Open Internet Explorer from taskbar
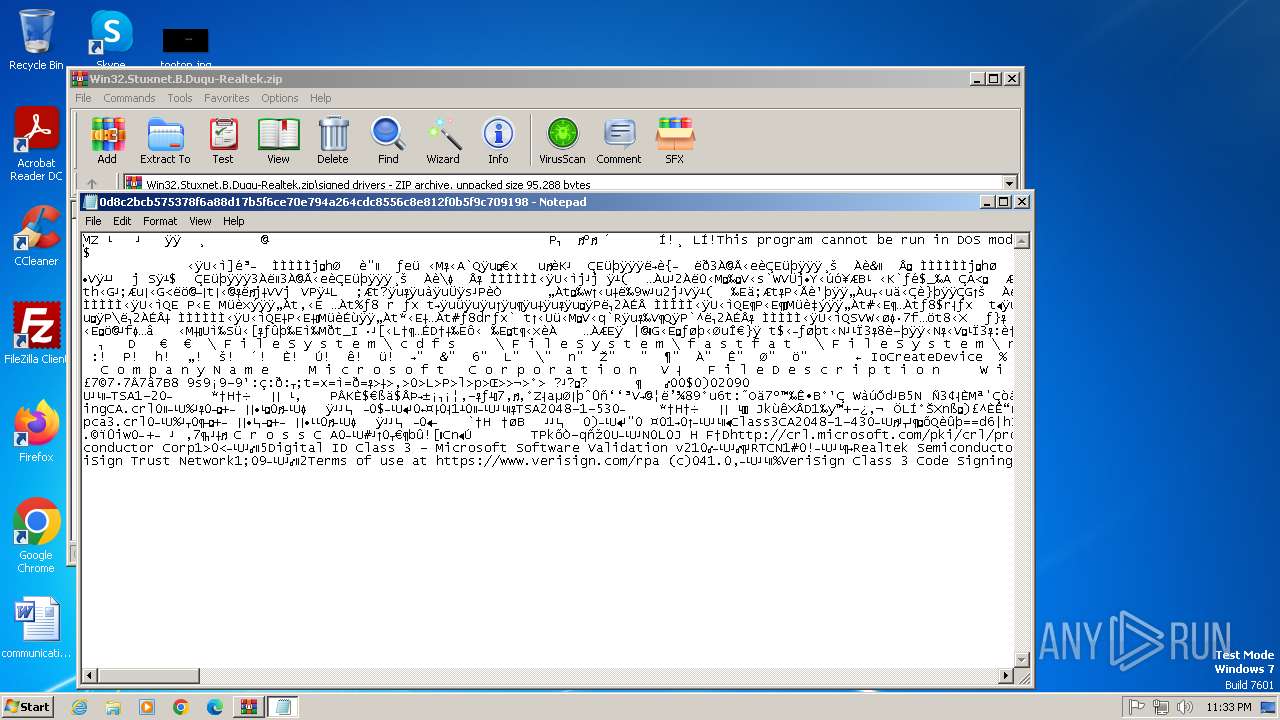This screenshot has width=1280, height=720. point(79,707)
